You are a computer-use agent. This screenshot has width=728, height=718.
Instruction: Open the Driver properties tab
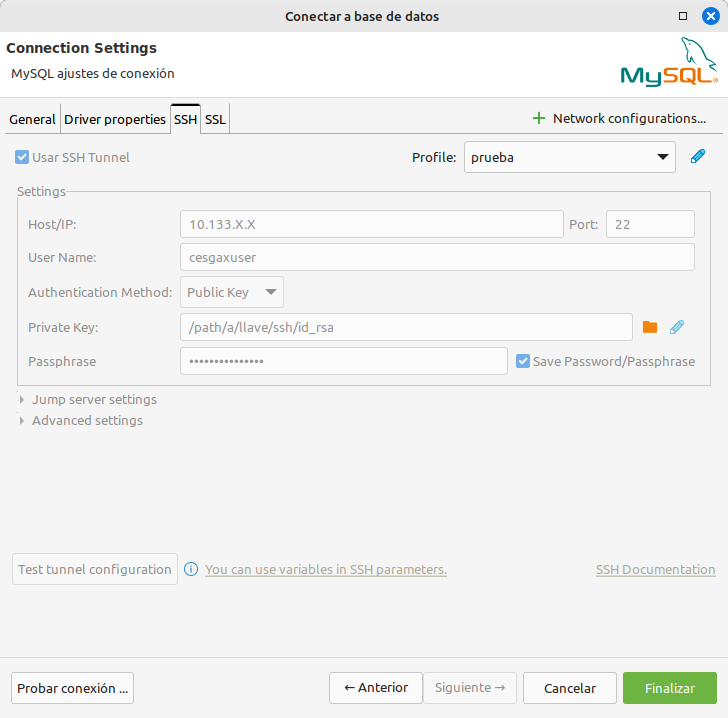click(x=115, y=119)
